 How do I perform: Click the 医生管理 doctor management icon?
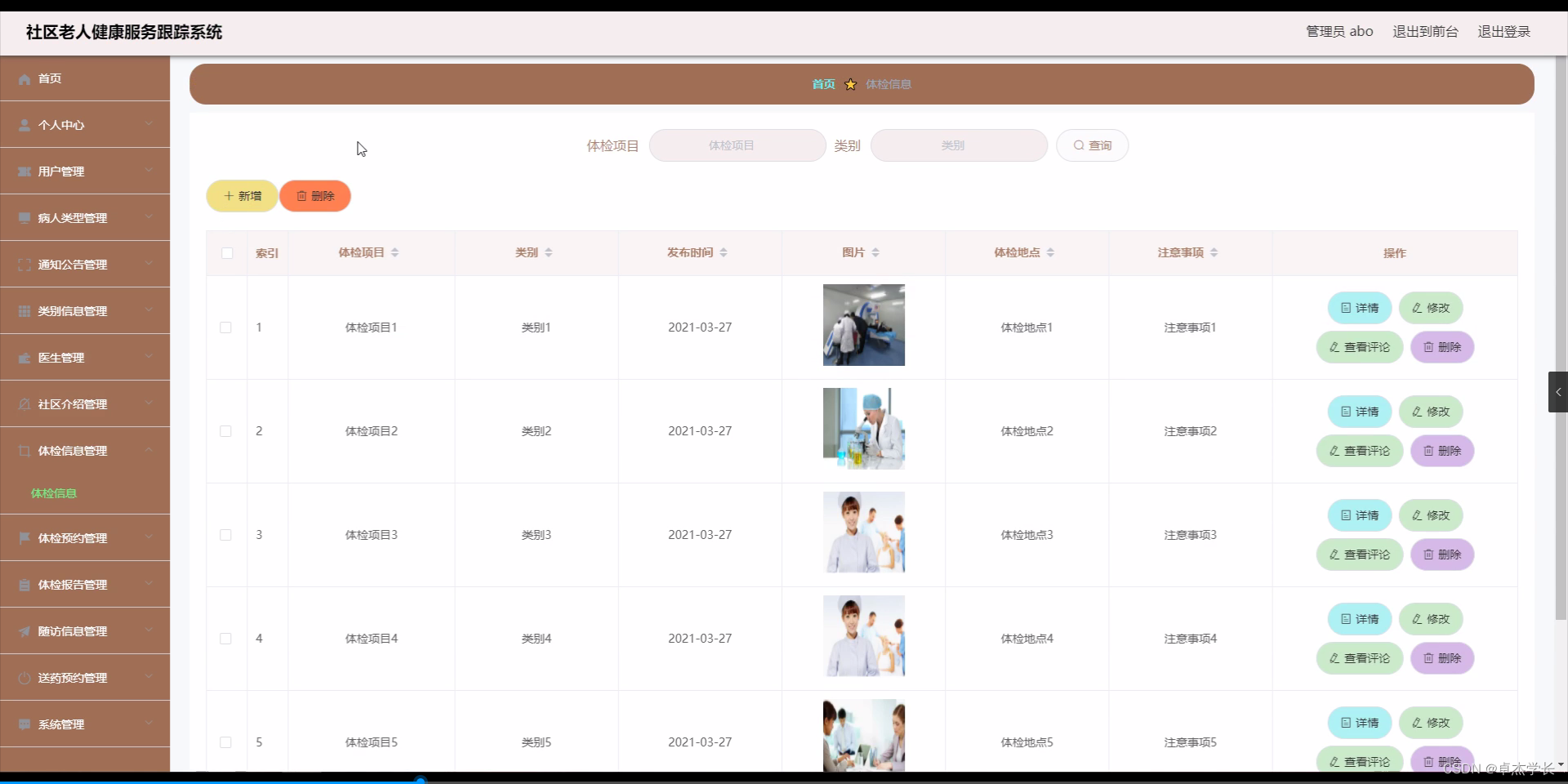point(24,358)
